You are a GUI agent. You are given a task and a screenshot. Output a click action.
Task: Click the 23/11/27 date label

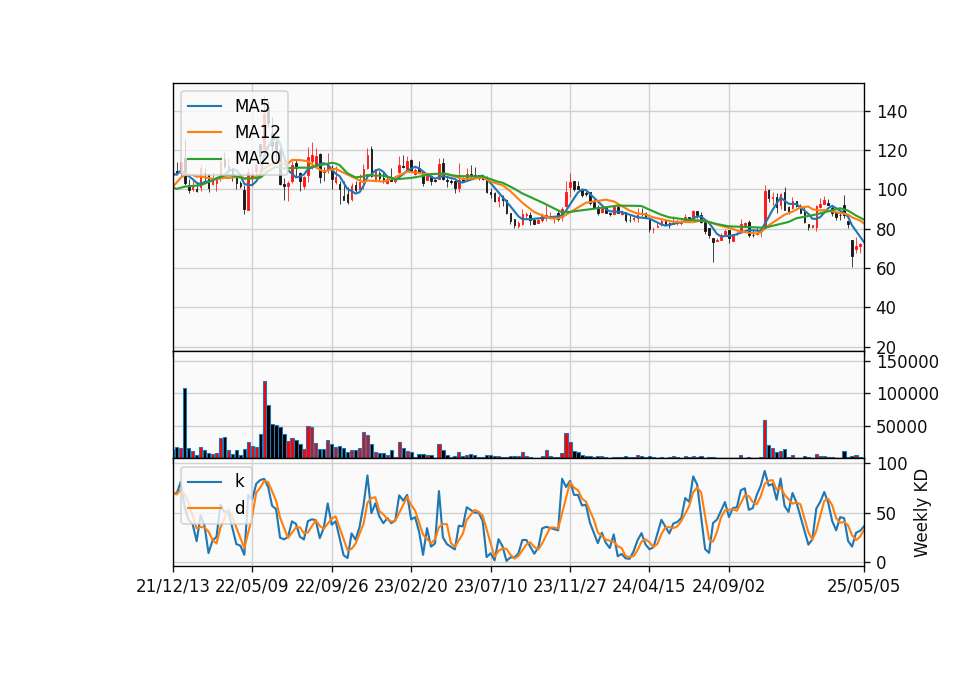[x=570, y=586]
